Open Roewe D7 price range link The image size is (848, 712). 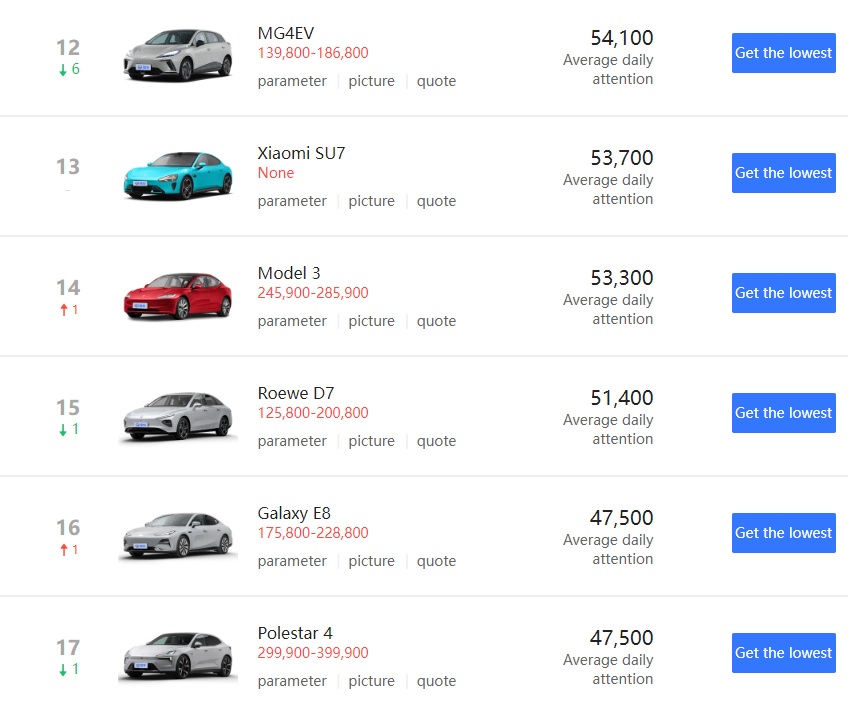[315, 413]
